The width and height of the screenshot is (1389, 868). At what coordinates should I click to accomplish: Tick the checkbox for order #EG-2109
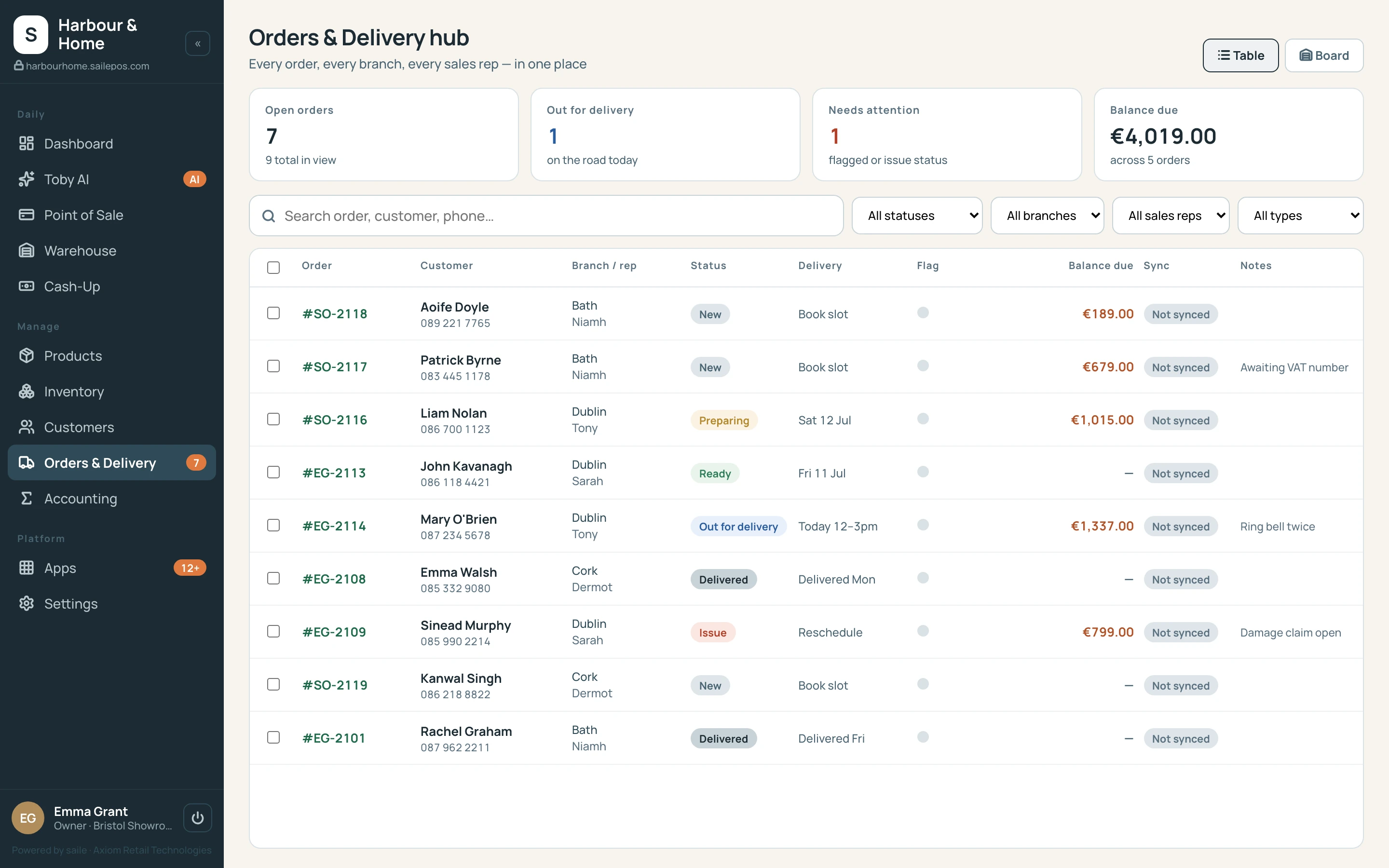273,632
